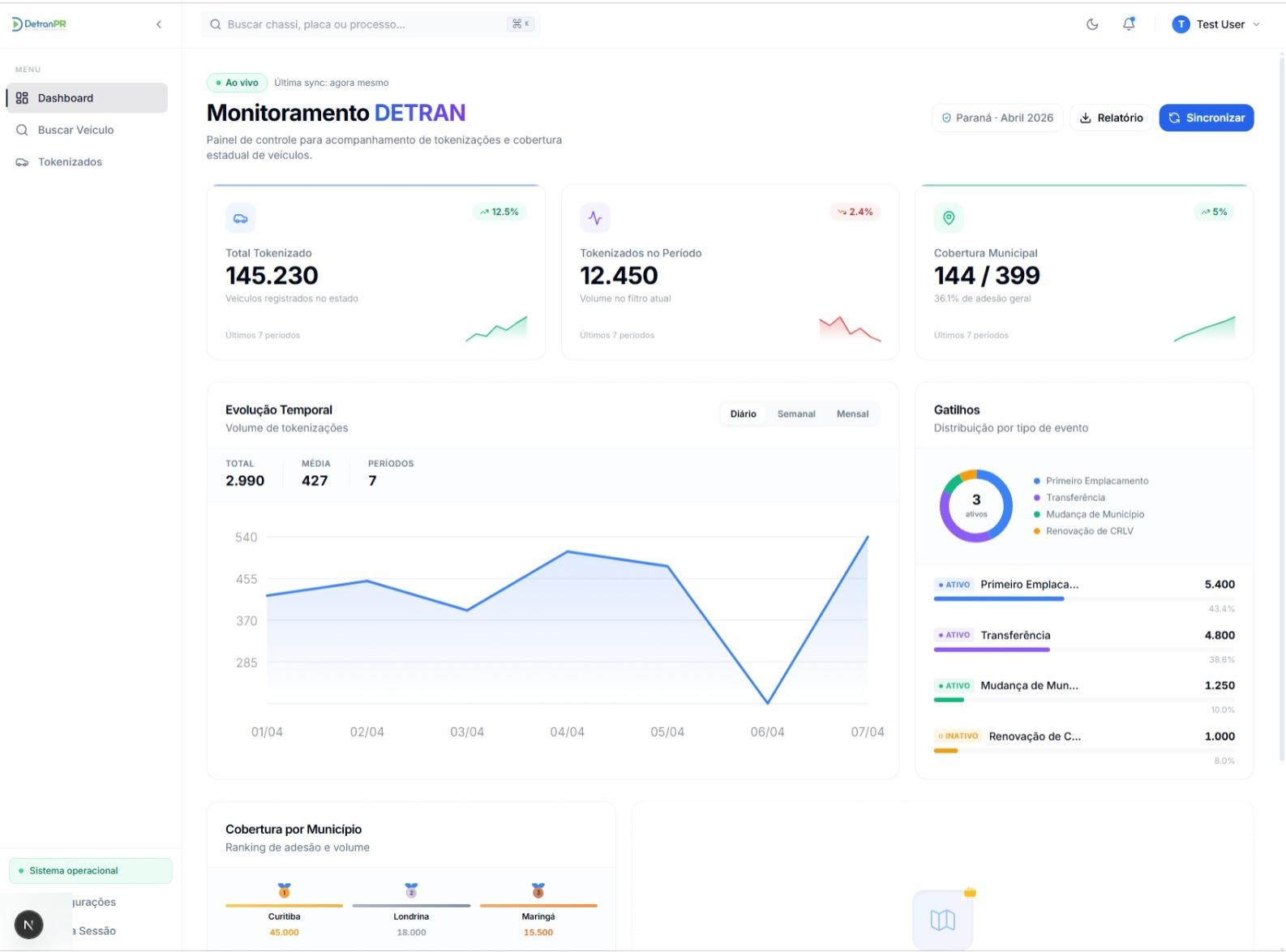Image resolution: width=1286 pixels, height=952 pixels.
Task: Click the silver medal icon above Londrina
Action: point(411,890)
